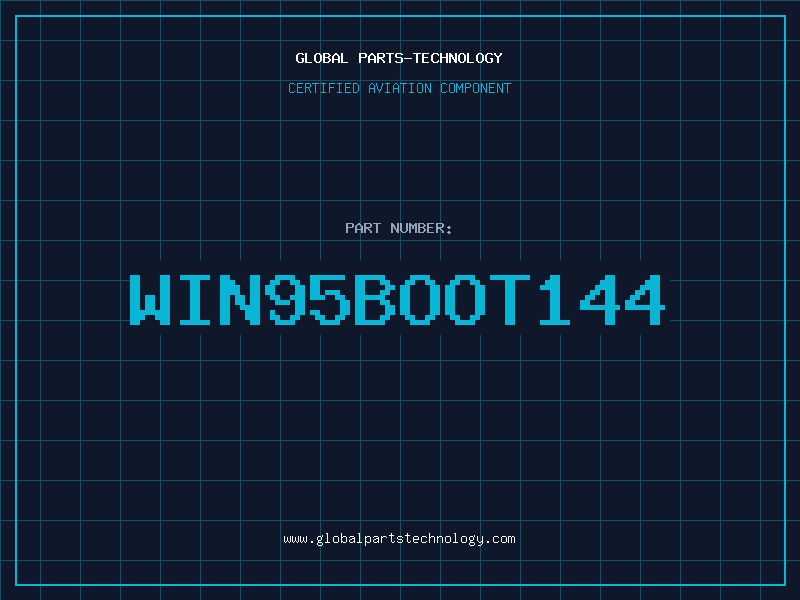Click the .com ending of the URL

point(499,539)
